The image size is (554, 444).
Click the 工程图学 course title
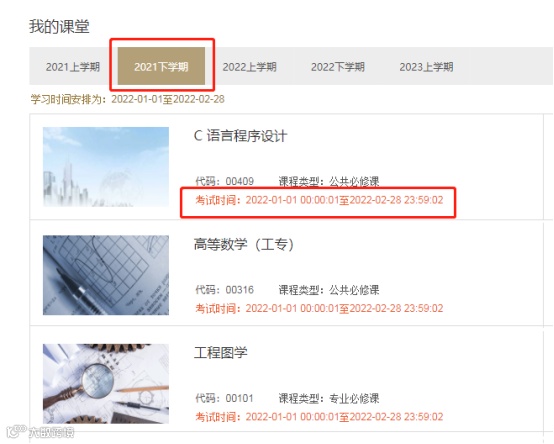(220, 353)
